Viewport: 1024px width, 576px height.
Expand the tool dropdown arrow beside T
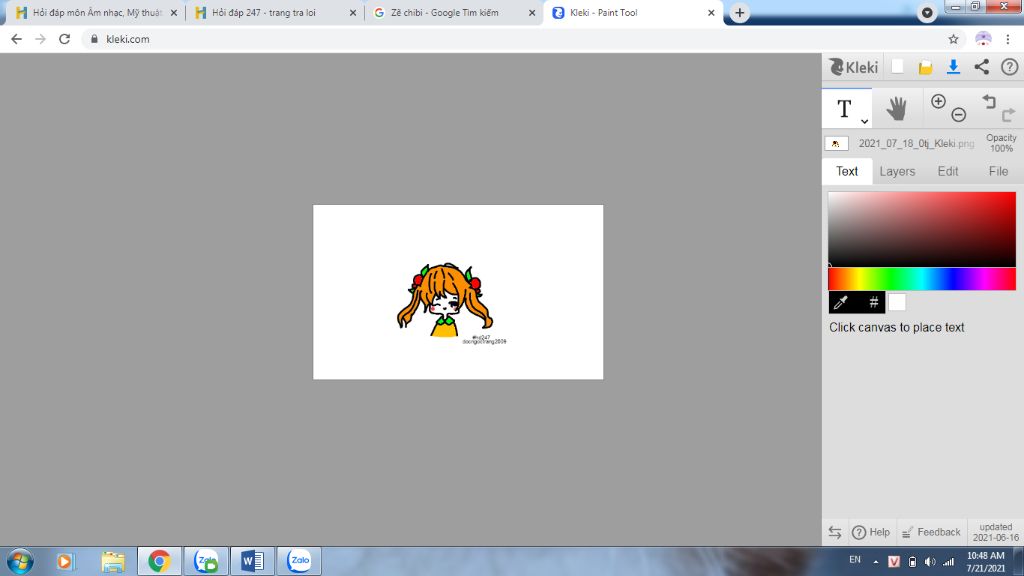tap(864, 121)
